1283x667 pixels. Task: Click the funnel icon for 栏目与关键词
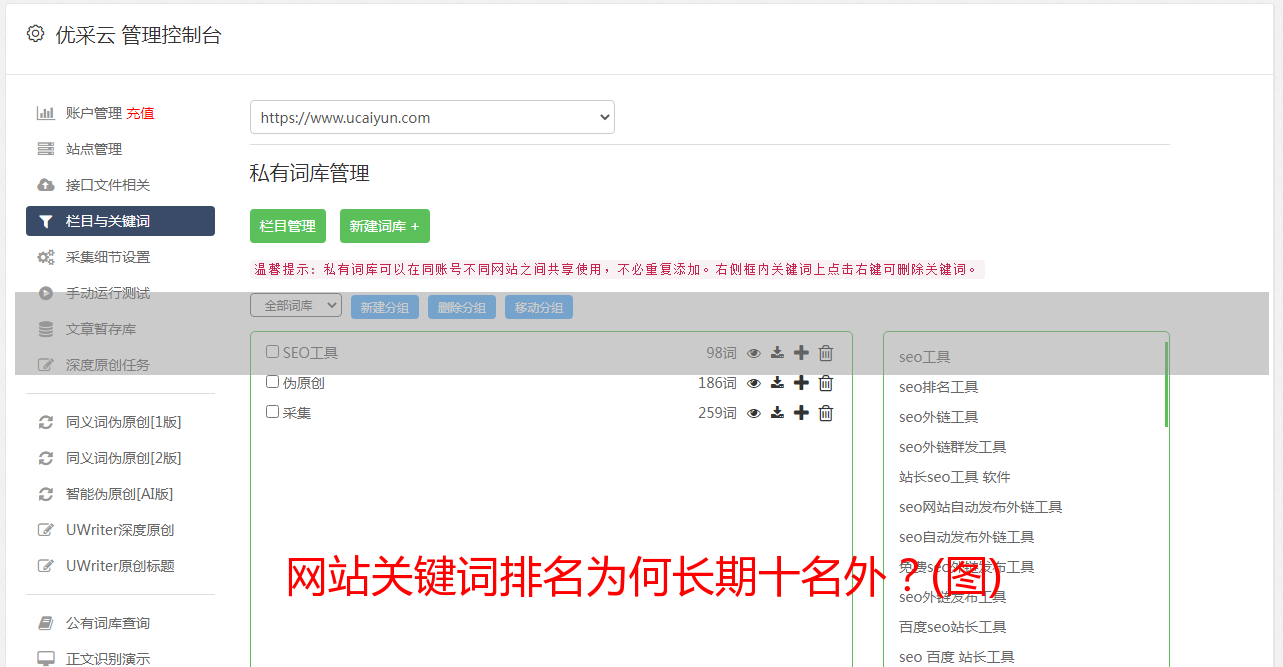46,221
